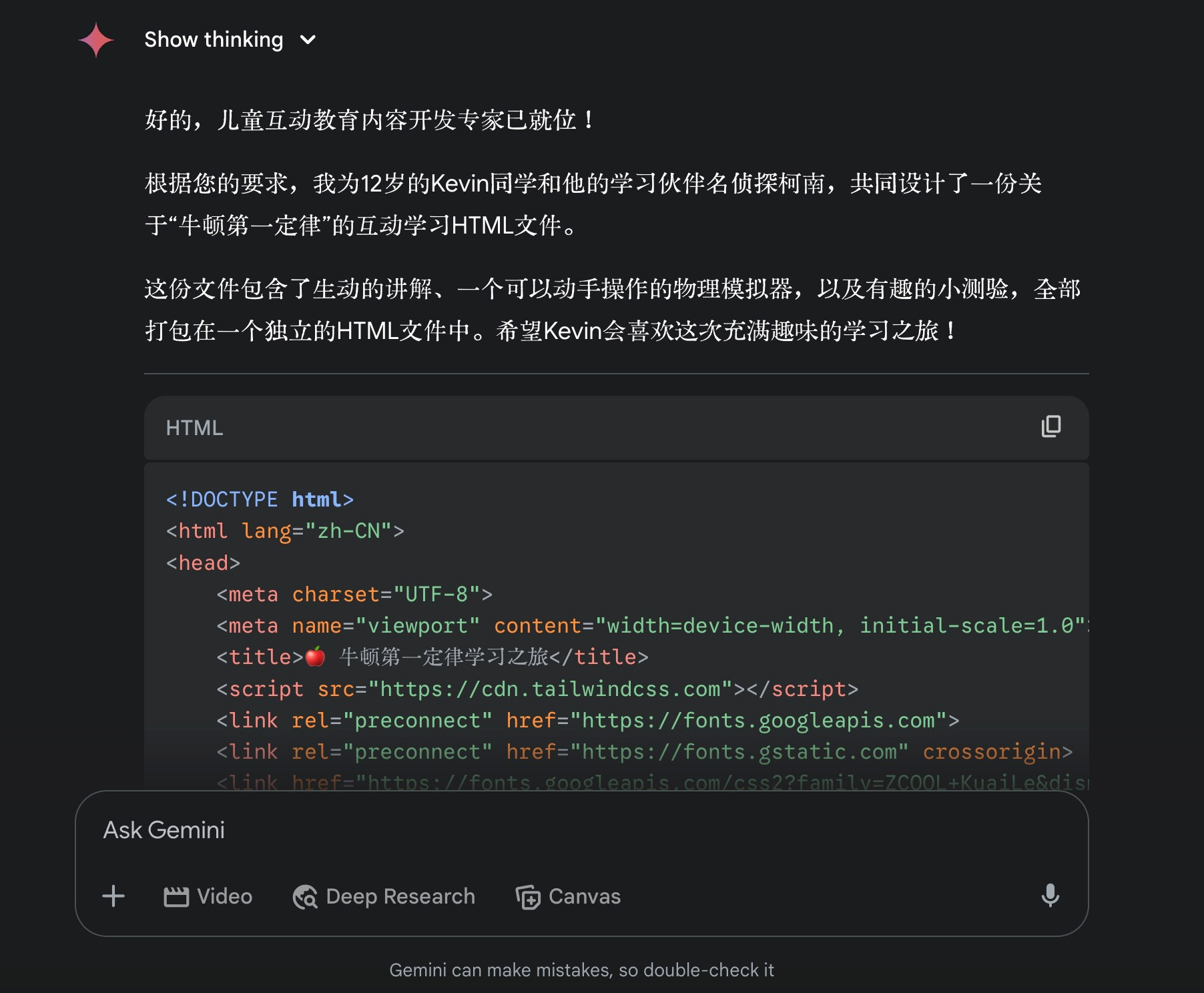Copy the HTML code block
Viewport: 1204px width, 993px height.
click(1051, 426)
